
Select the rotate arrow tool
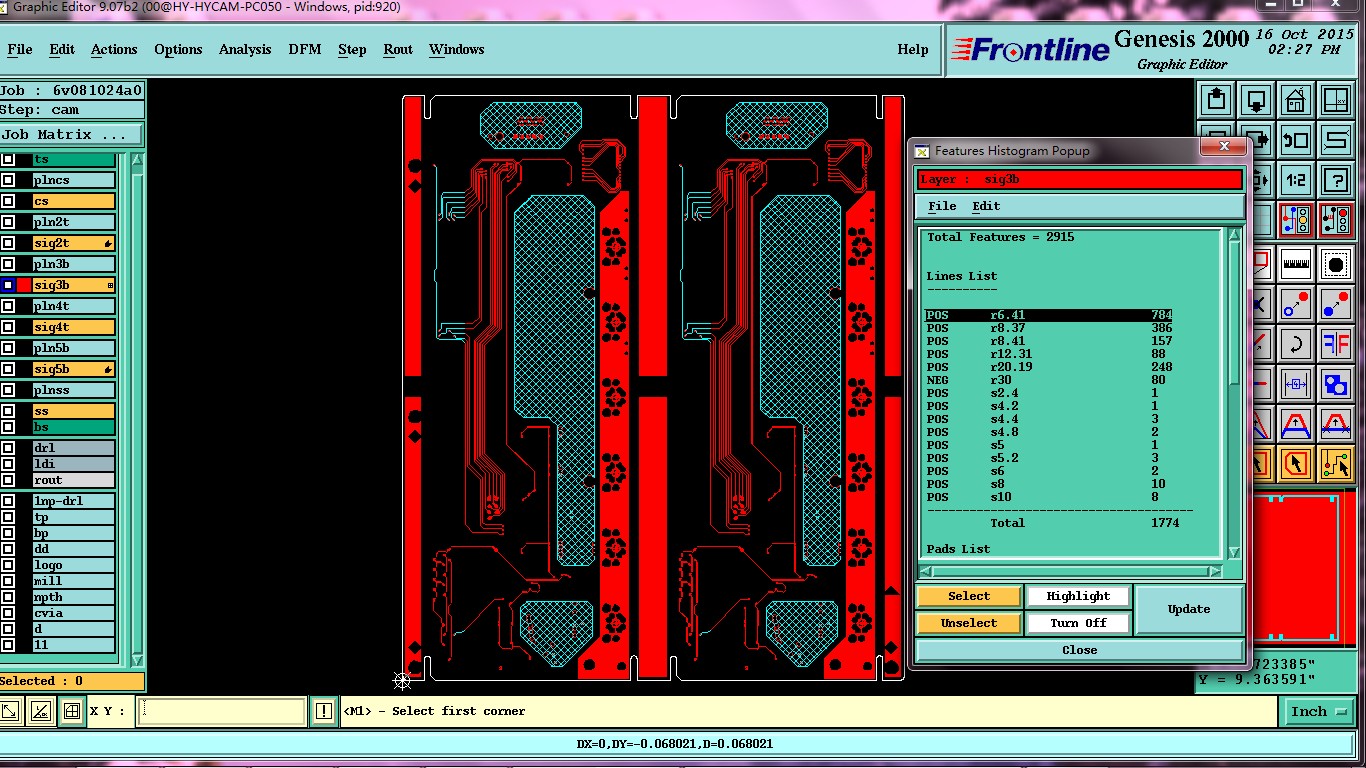(x=1296, y=344)
